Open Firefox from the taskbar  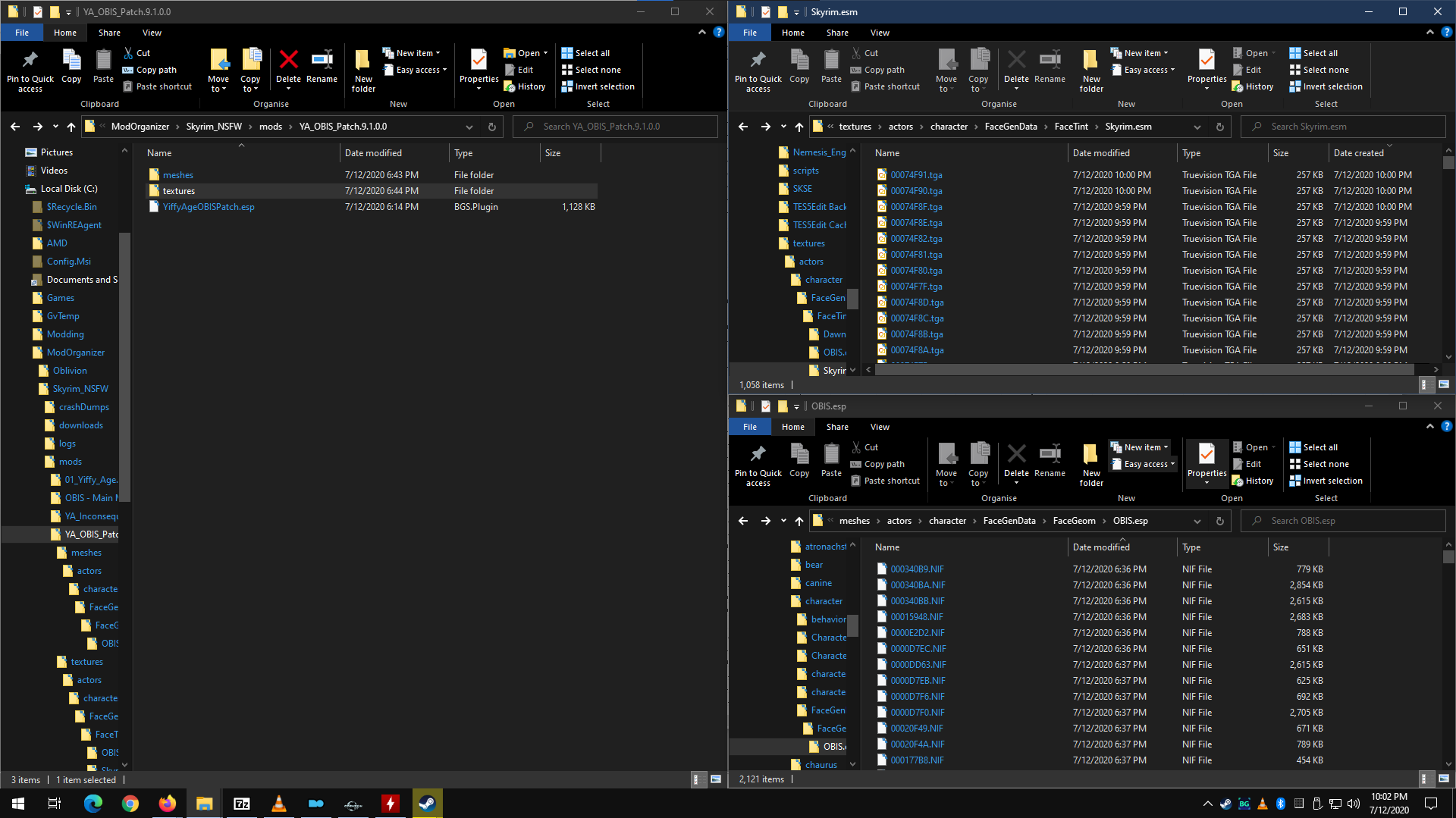pyautogui.click(x=167, y=804)
